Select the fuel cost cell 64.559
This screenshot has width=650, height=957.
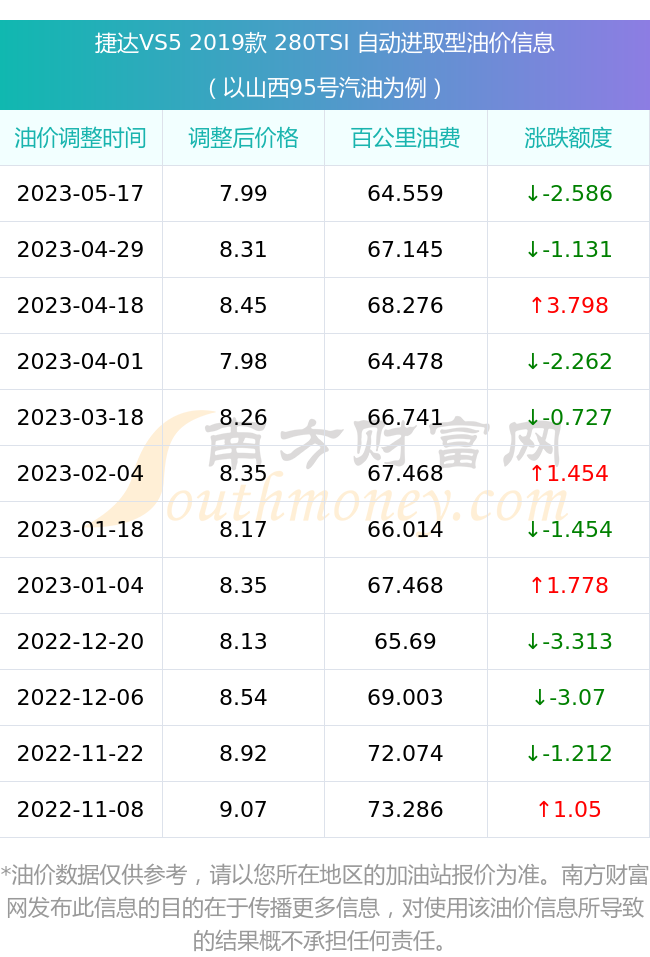tap(405, 193)
